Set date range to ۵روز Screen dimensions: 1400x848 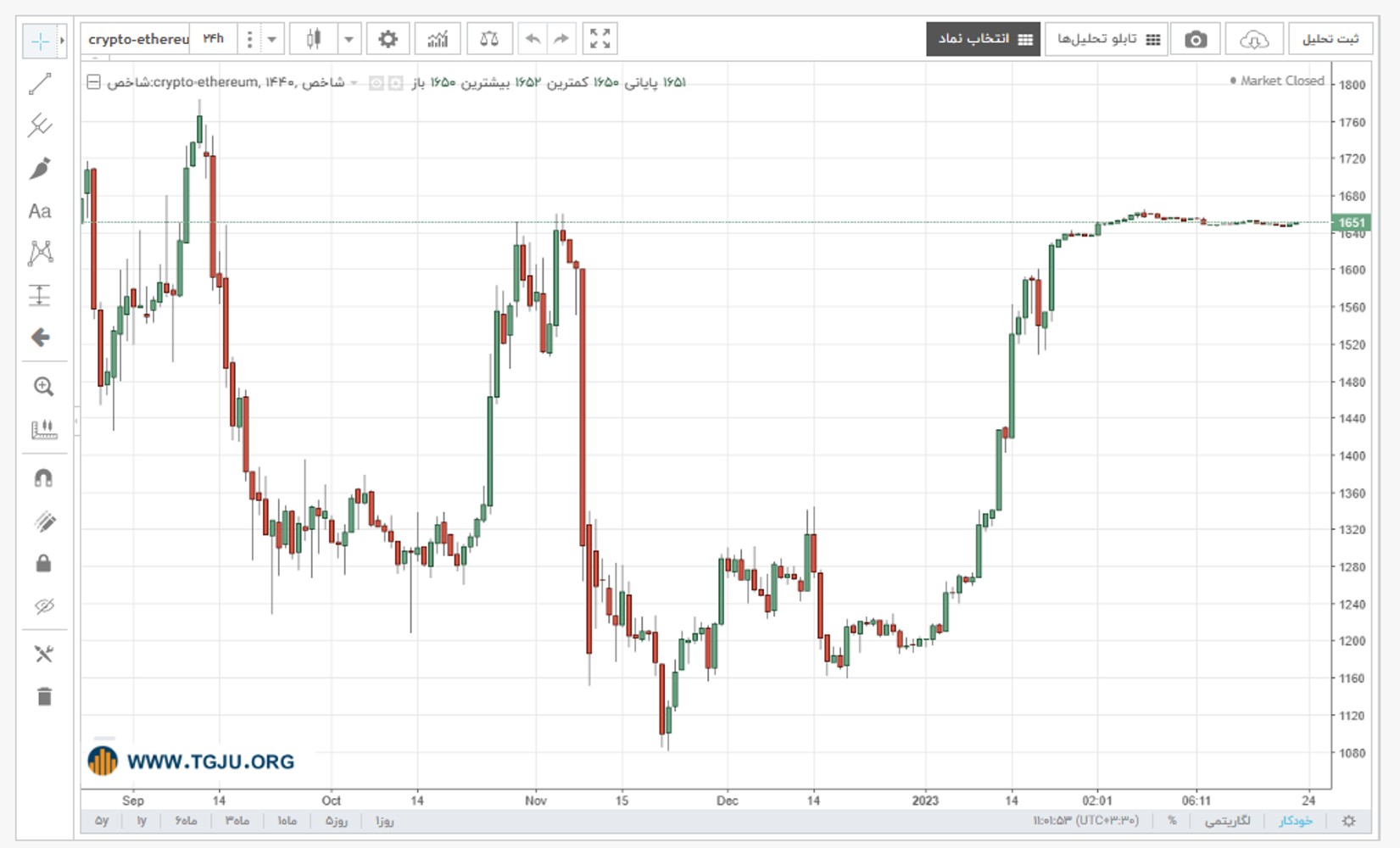337,821
